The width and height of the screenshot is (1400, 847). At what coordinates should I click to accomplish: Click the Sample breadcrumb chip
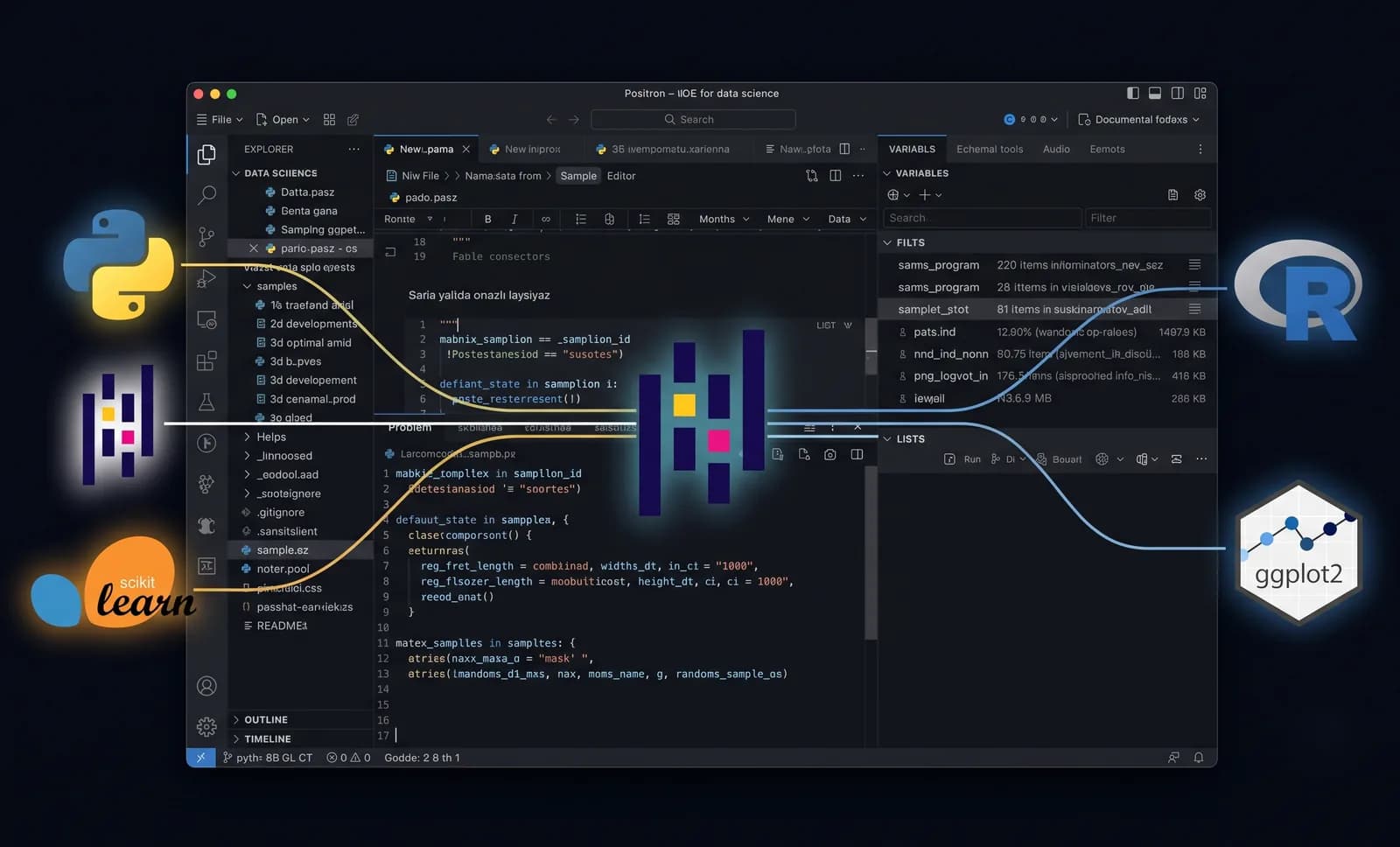(578, 176)
